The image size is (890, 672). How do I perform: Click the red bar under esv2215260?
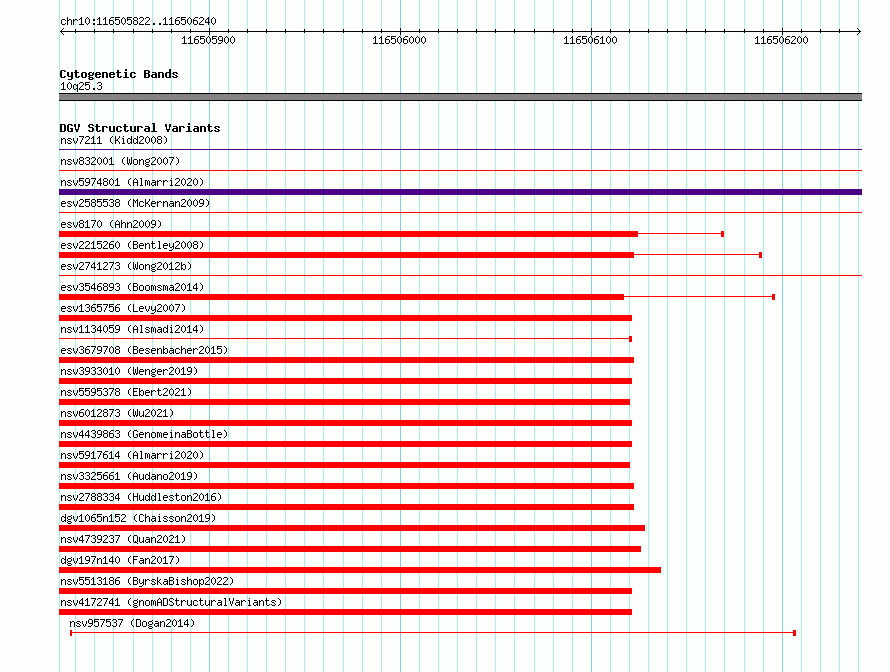tap(346, 255)
